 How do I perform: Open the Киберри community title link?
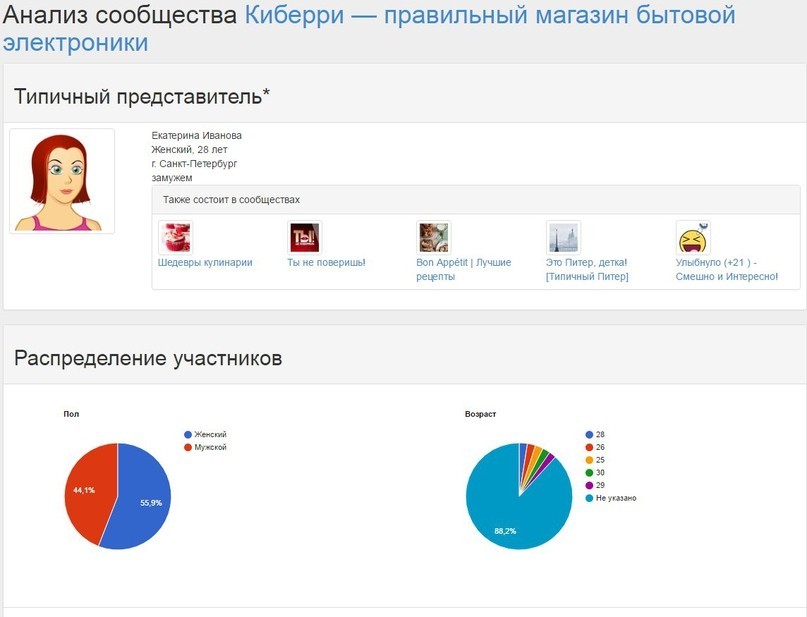369,29
